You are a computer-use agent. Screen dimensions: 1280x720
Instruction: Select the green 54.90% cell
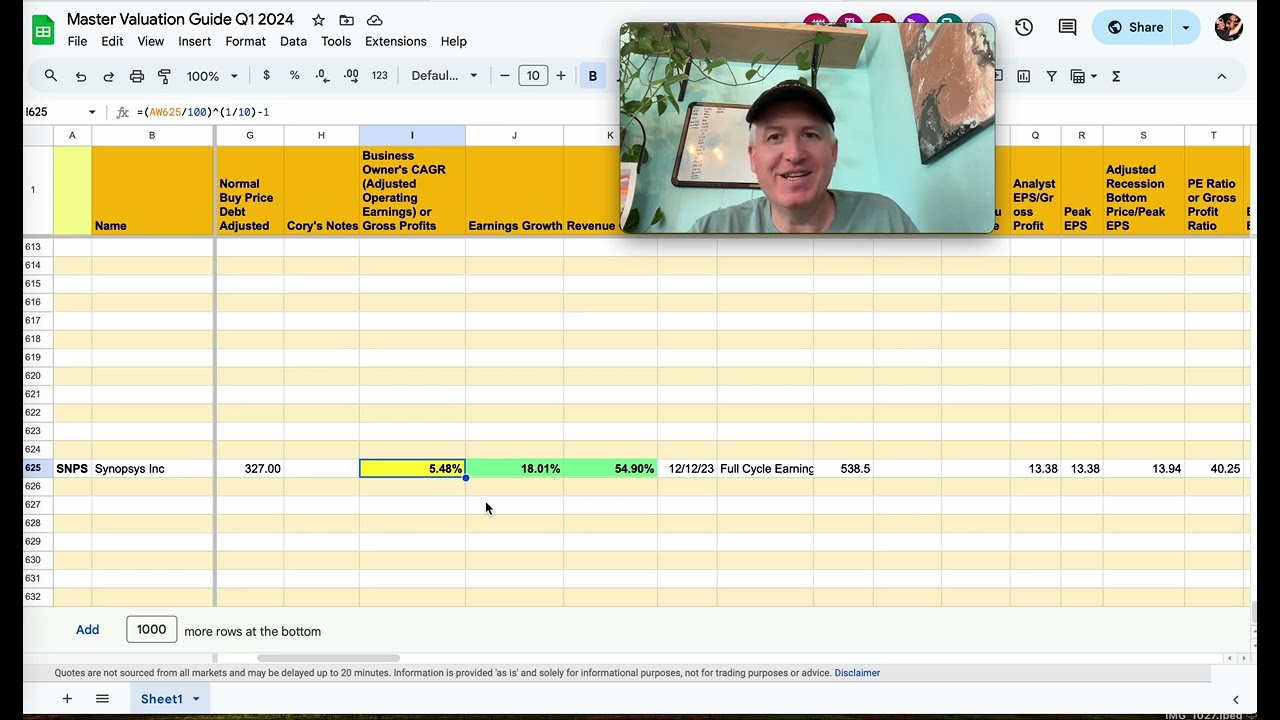tap(610, 468)
